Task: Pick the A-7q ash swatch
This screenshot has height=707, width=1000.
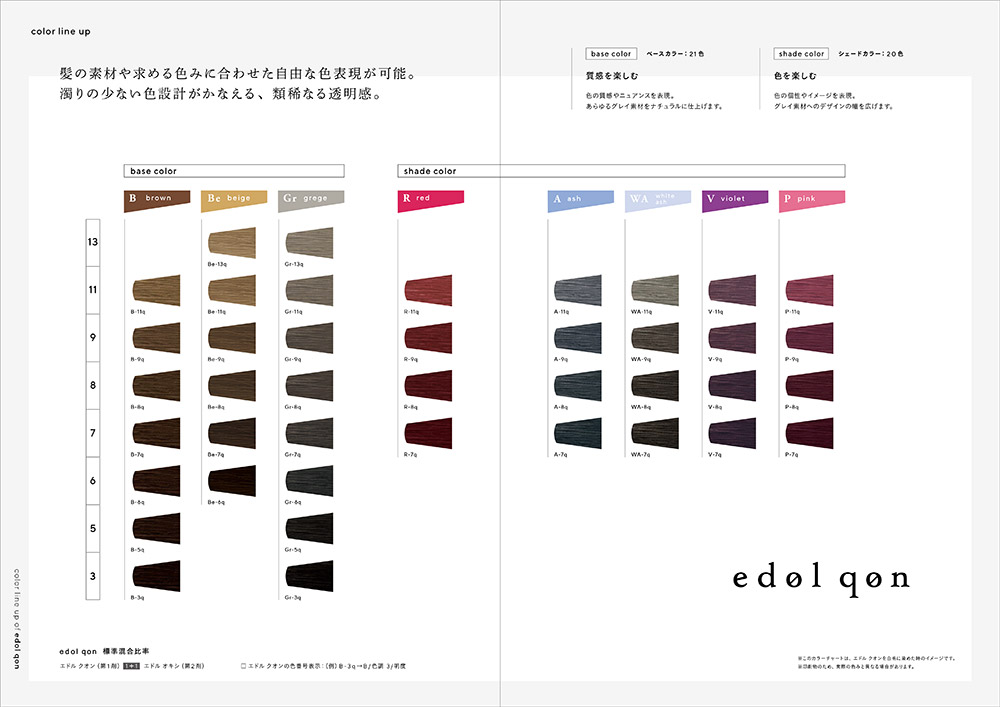Action: 578,434
